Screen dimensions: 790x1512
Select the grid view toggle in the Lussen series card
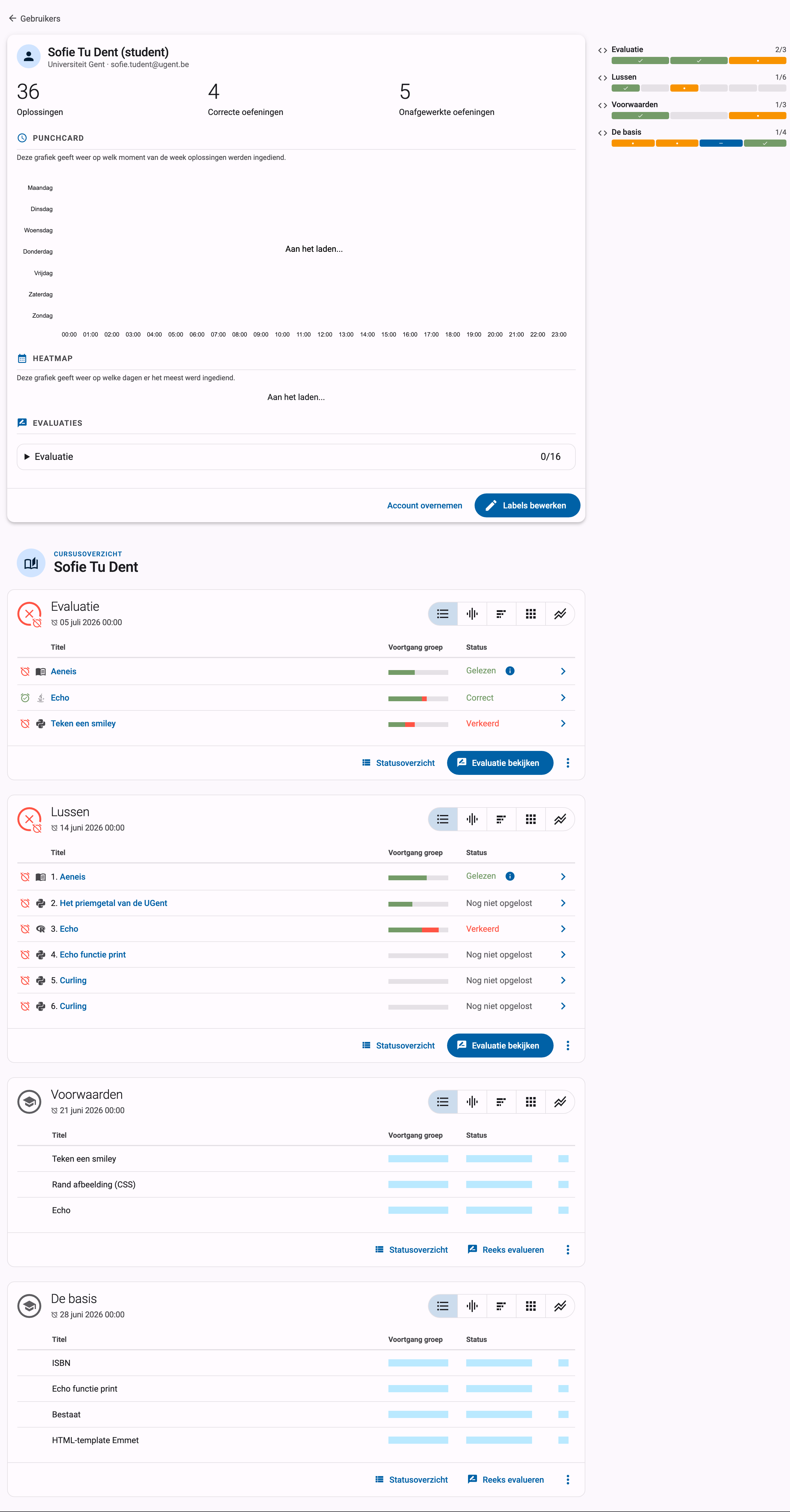(x=531, y=819)
